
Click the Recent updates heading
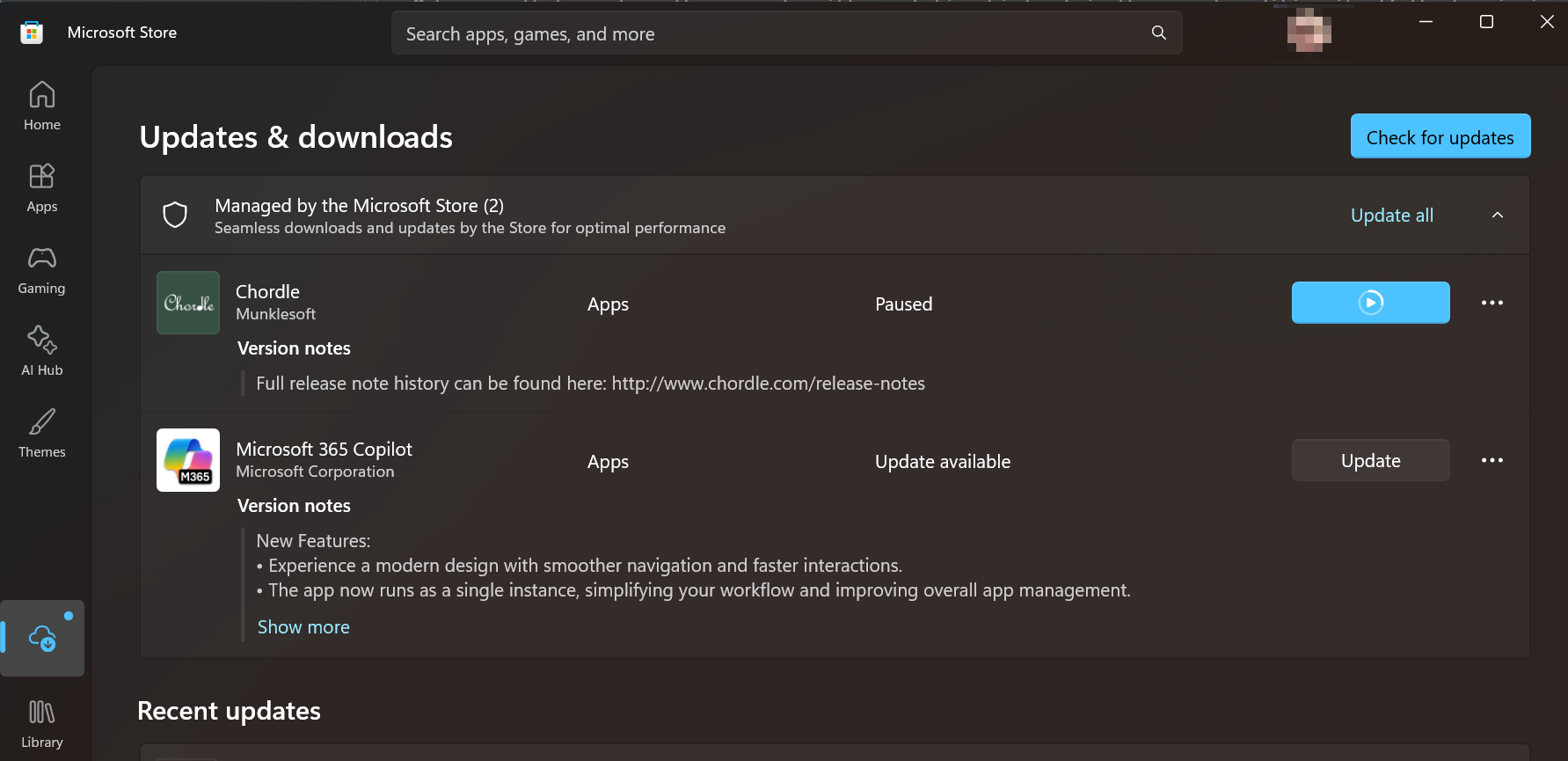[230, 711]
